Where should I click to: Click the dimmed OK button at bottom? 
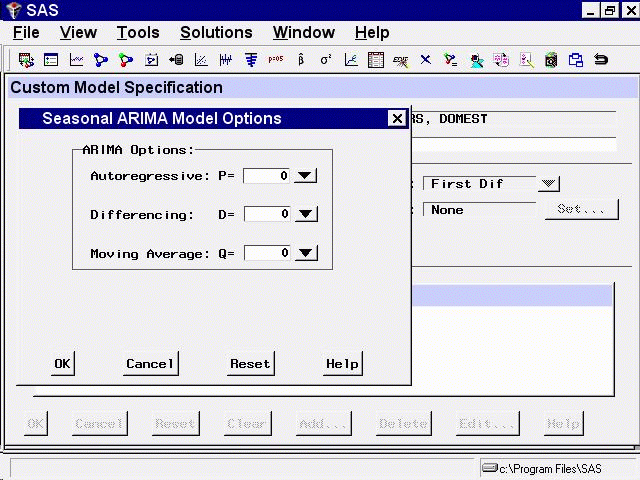pyautogui.click(x=36, y=424)
